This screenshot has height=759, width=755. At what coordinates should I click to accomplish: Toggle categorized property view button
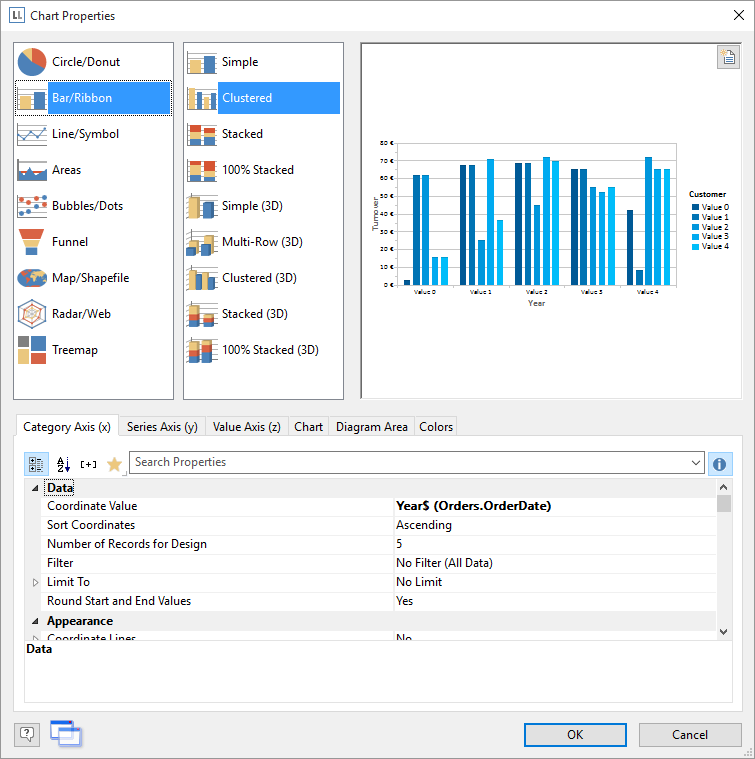tap(36, 463)
